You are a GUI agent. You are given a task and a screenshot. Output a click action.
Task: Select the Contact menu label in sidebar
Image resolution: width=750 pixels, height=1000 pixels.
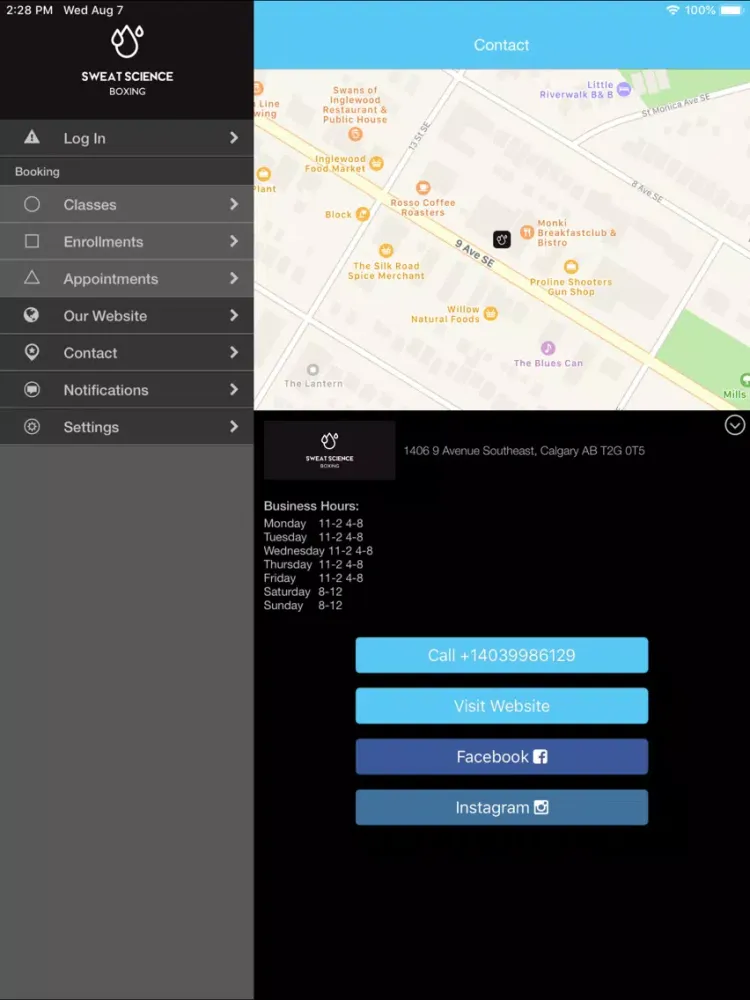click(90, 353)
